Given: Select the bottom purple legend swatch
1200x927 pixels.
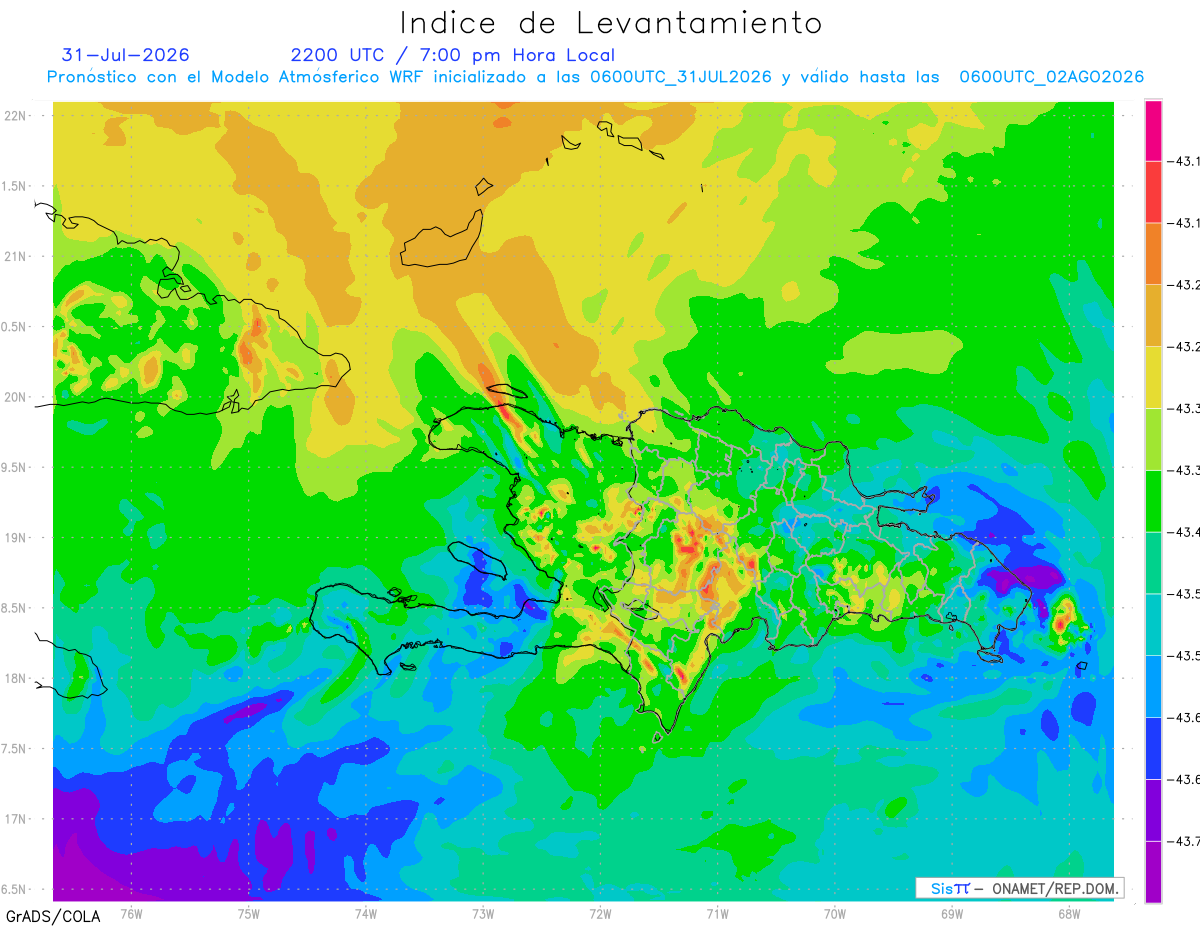Looking at the screenshot, I should pyautogui.click(x=1153, y=872).
